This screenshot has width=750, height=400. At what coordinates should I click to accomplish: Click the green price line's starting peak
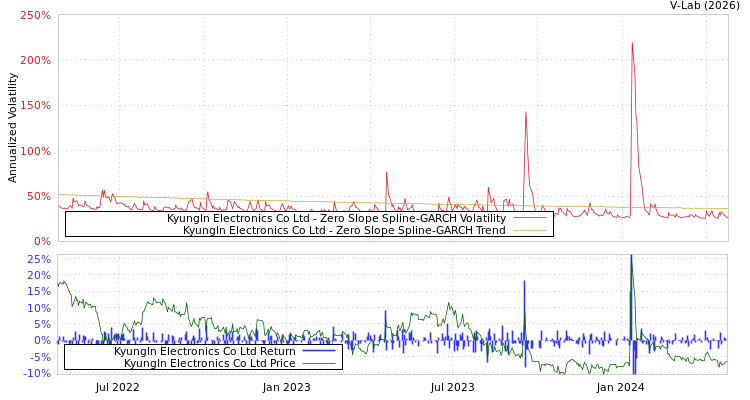pyautogui.click(x=63, y=282)
